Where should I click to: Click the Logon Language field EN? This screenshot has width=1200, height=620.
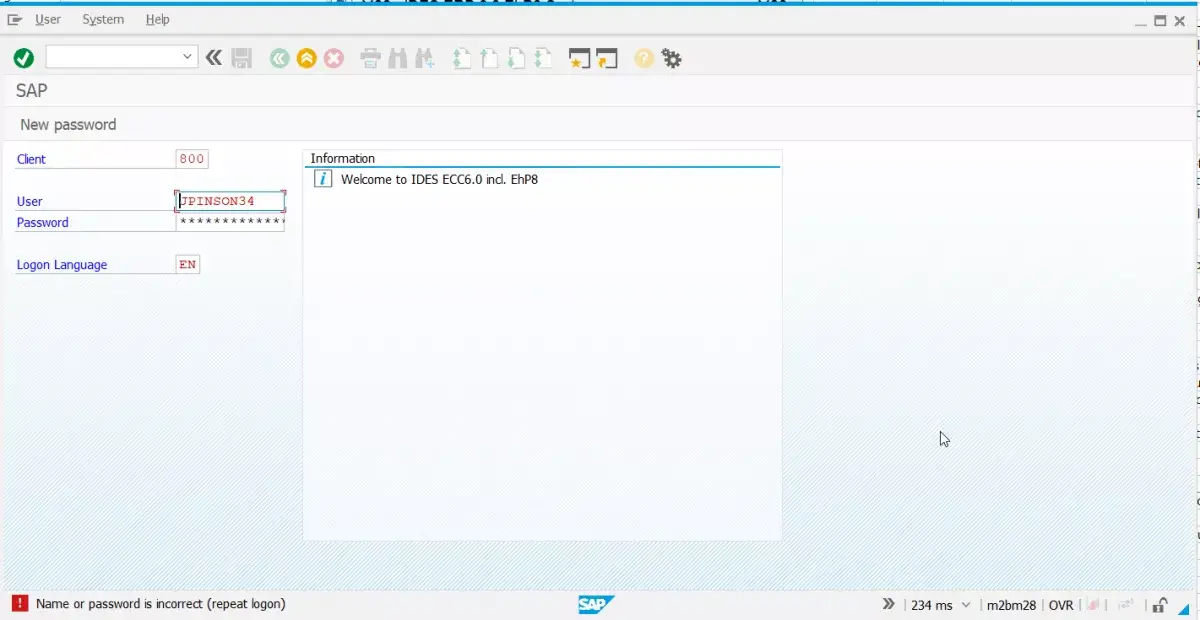(x=188, y=264)
